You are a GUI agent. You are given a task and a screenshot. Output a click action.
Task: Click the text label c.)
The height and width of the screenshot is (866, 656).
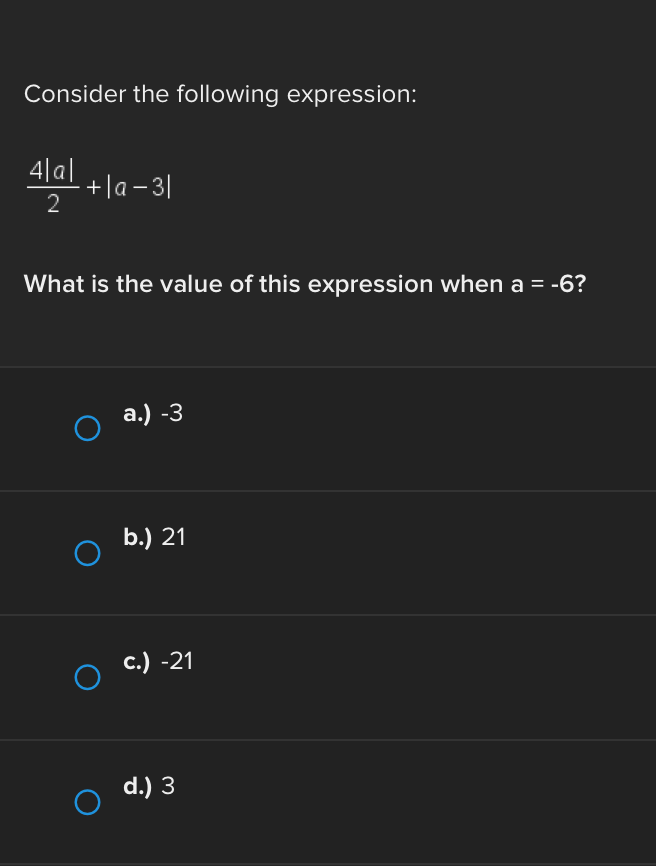coord(135,661)
